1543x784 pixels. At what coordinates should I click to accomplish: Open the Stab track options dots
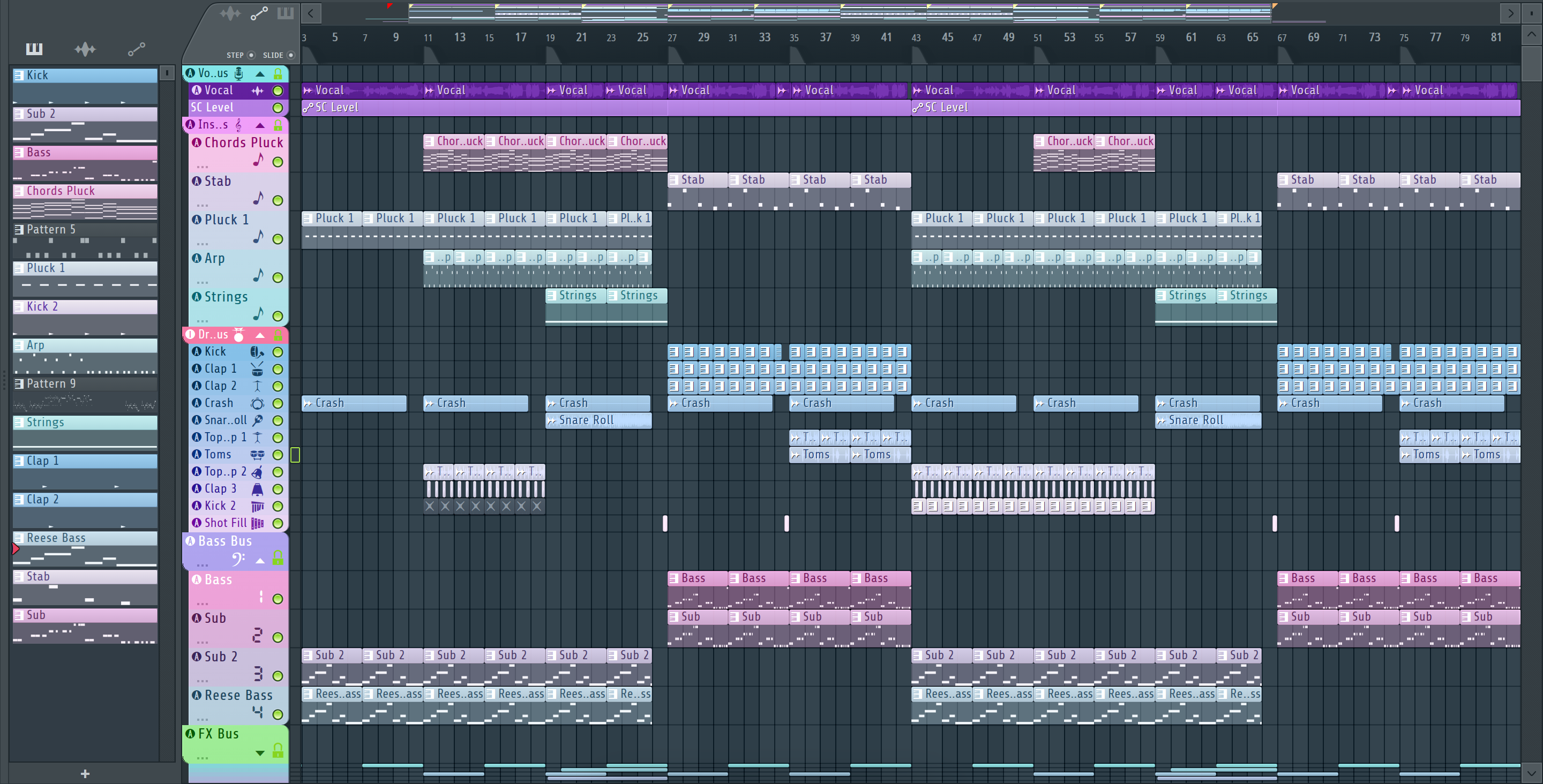203,205
